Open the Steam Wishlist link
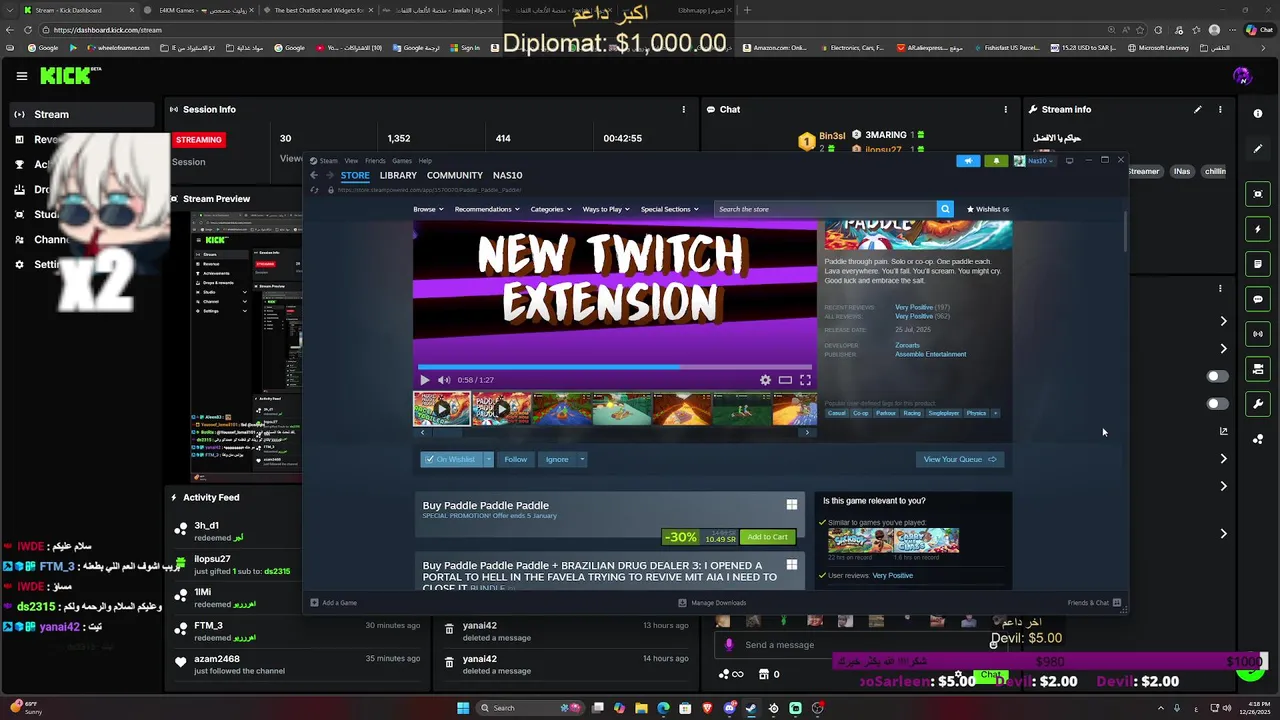The width and height of the screenshot is (1280, 720). pyautogui.click(x=988, y=209)
